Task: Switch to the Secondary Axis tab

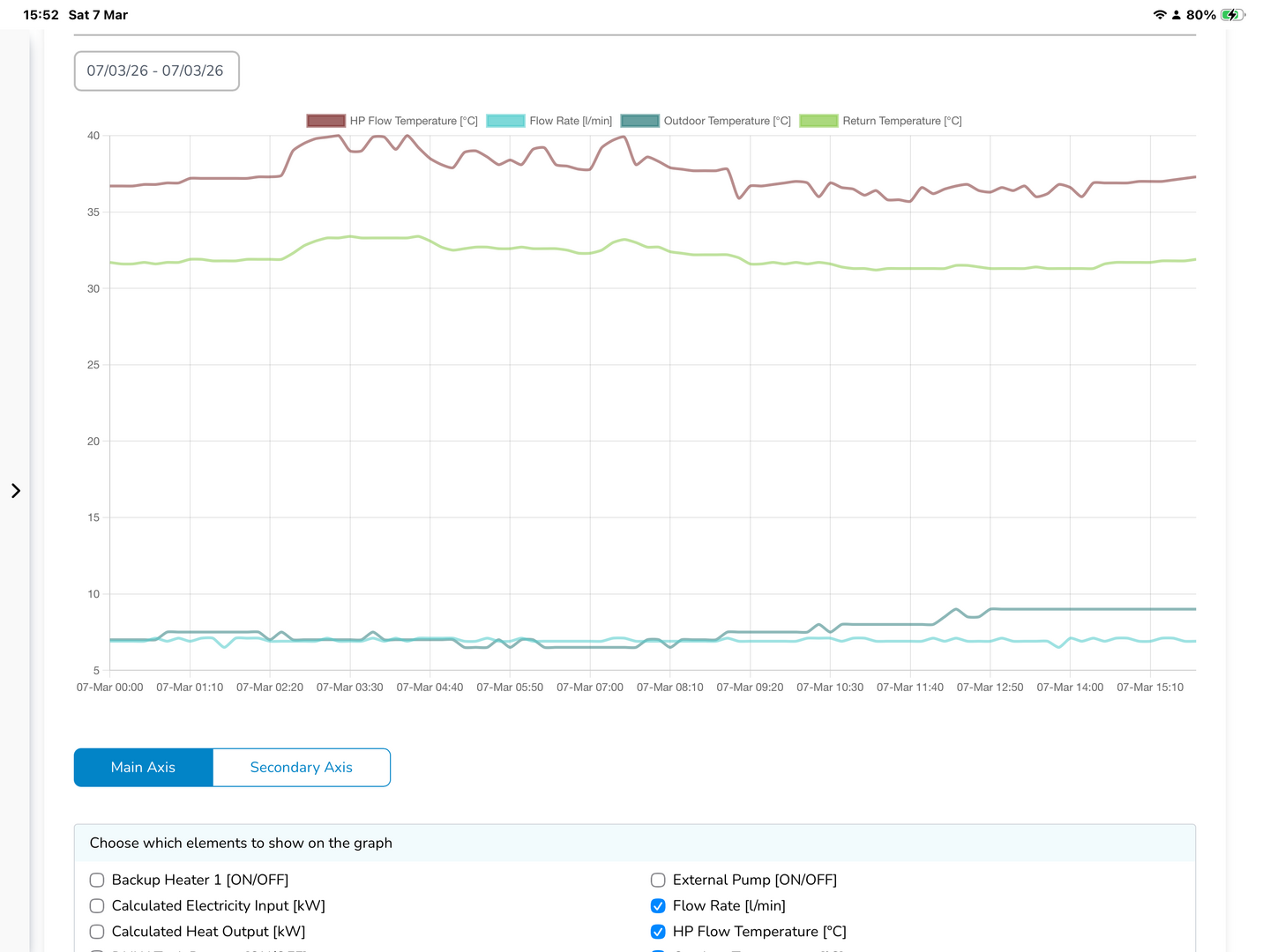Action: click(301, 768)
